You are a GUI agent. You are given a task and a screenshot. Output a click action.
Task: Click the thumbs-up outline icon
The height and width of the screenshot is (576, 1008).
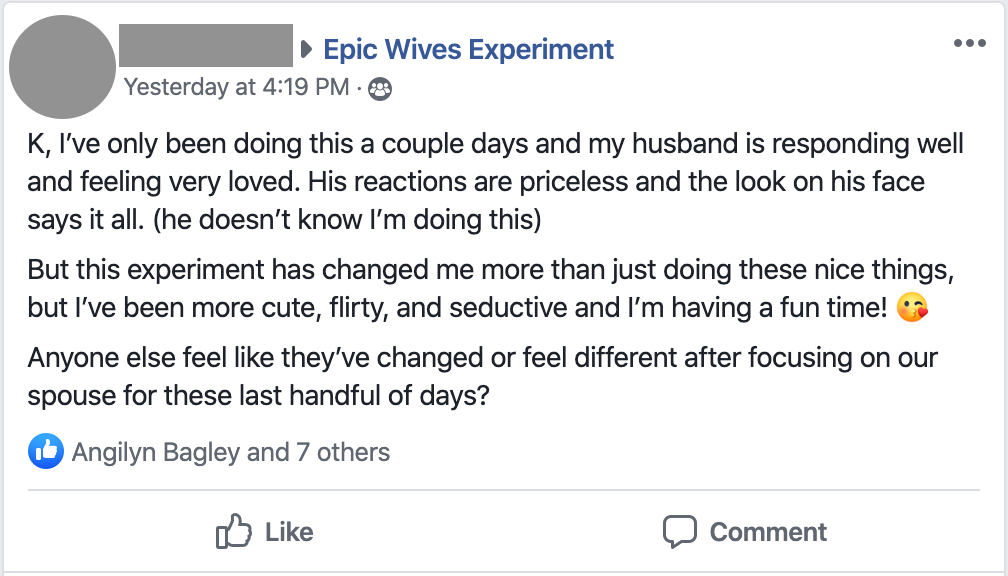pyautogui.click(x=233, y=531)
